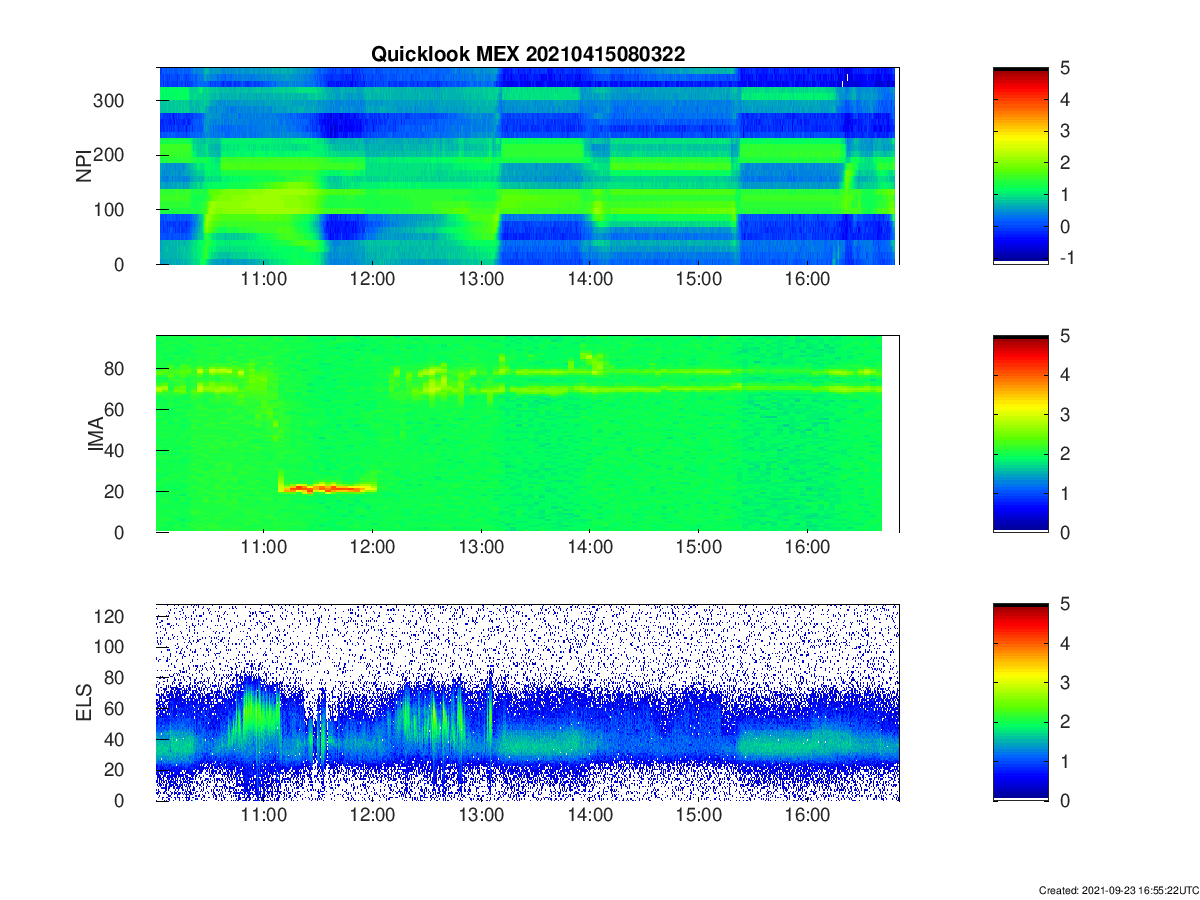
Task: Click '13:00' under the ELS panel
Action: (482, 817)
